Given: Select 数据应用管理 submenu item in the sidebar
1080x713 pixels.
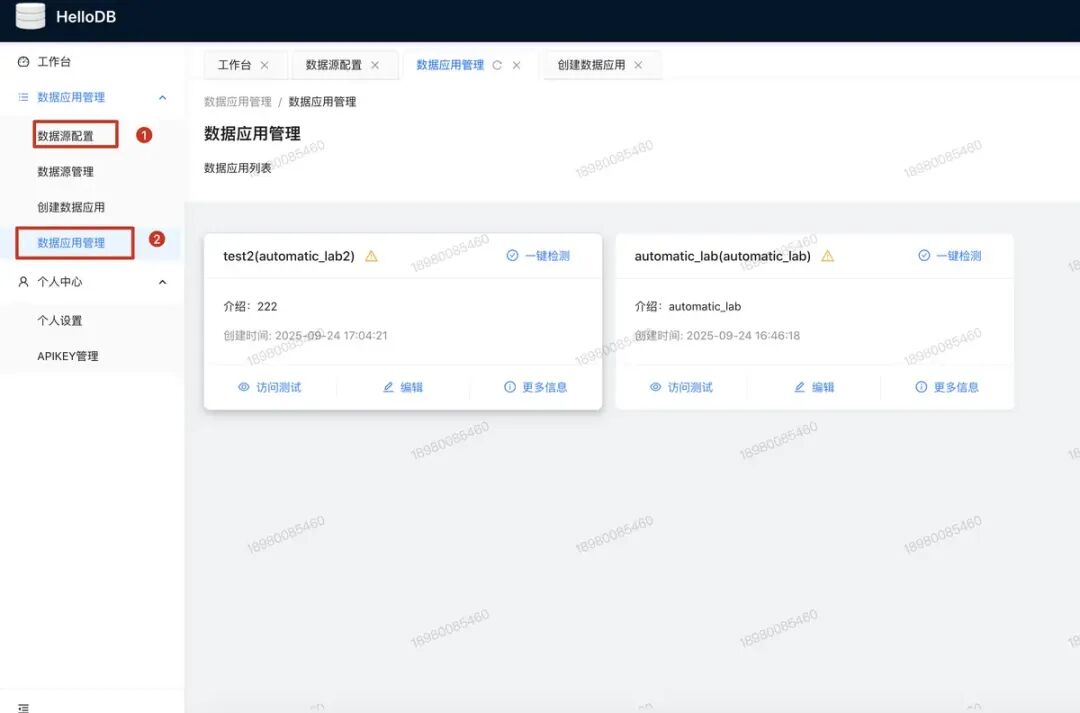Looking at the screenshot, I should (x=71, y=243).
